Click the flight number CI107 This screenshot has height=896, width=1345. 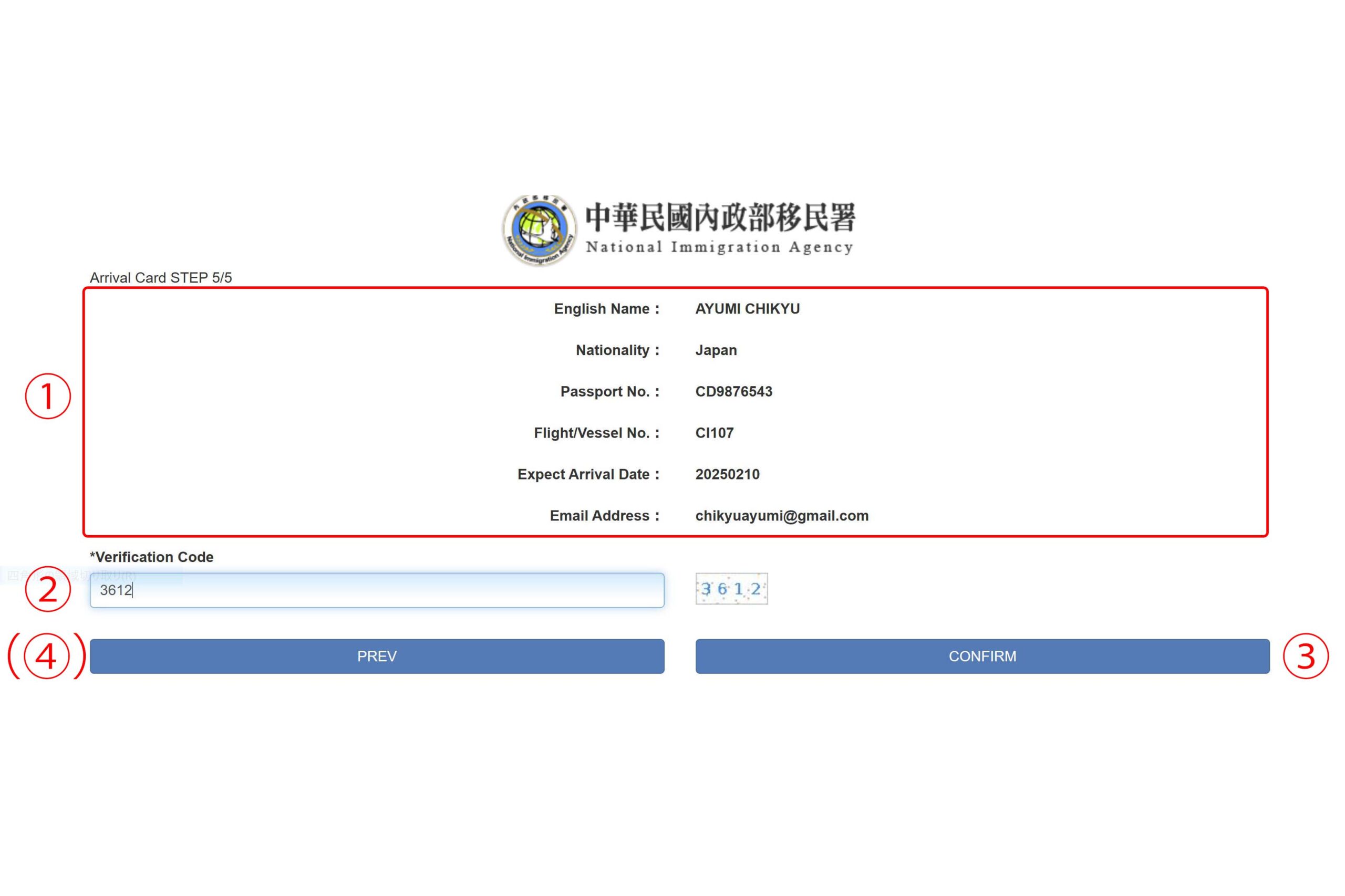tap(714, 433)
